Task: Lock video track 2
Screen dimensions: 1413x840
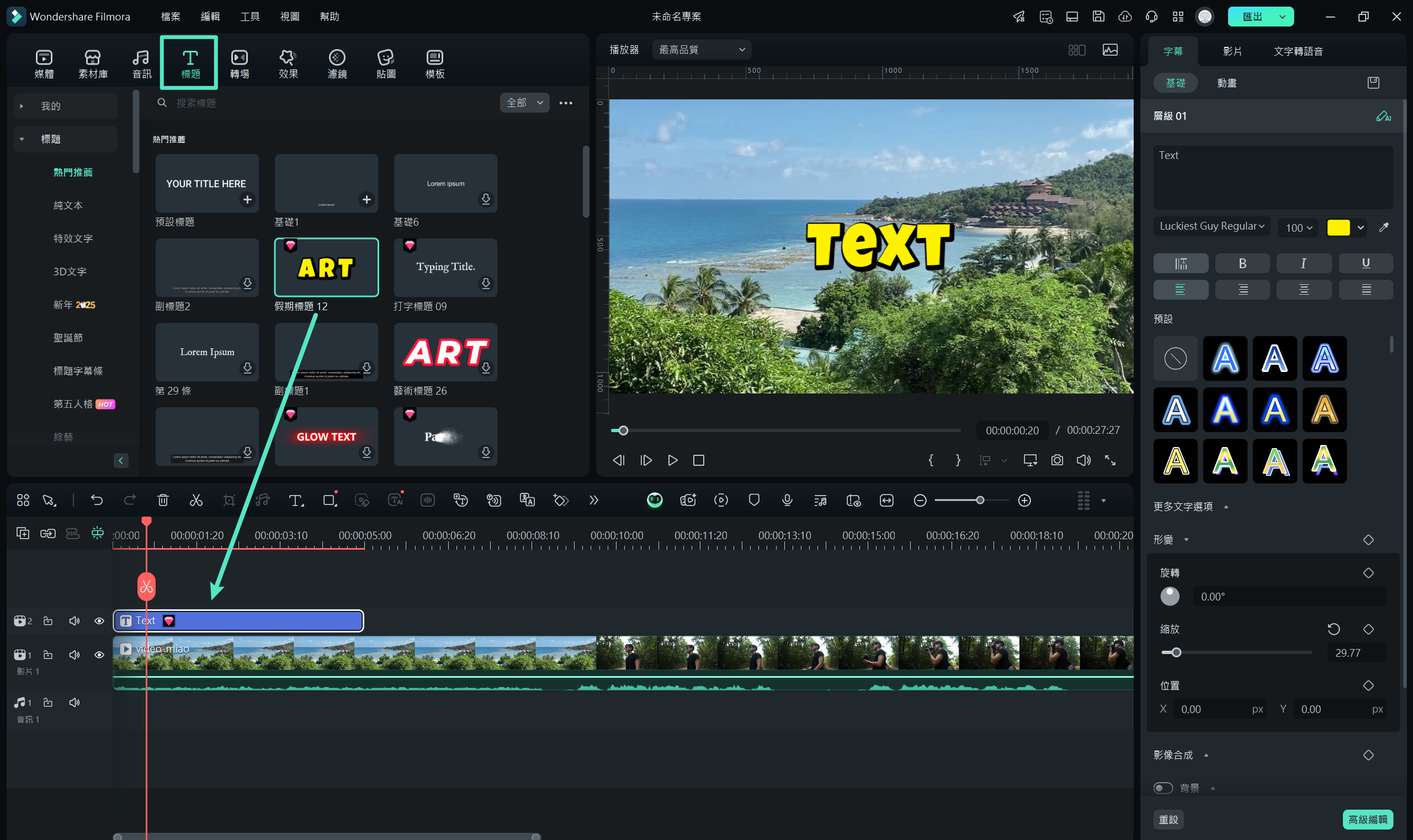Action: [x=48, y=621]
